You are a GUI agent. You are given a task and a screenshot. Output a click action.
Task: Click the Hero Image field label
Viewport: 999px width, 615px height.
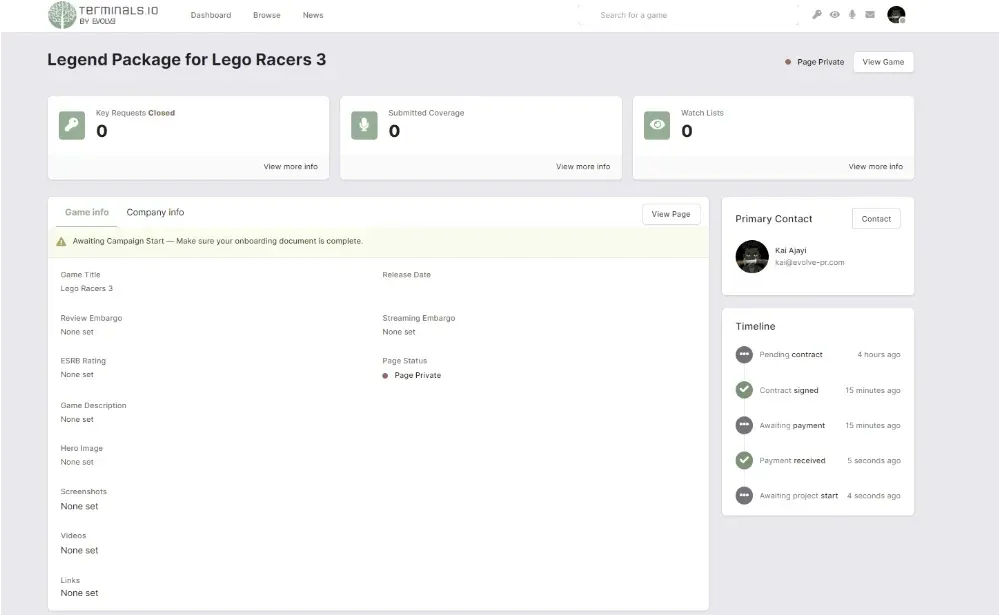[x=82, y=448]
